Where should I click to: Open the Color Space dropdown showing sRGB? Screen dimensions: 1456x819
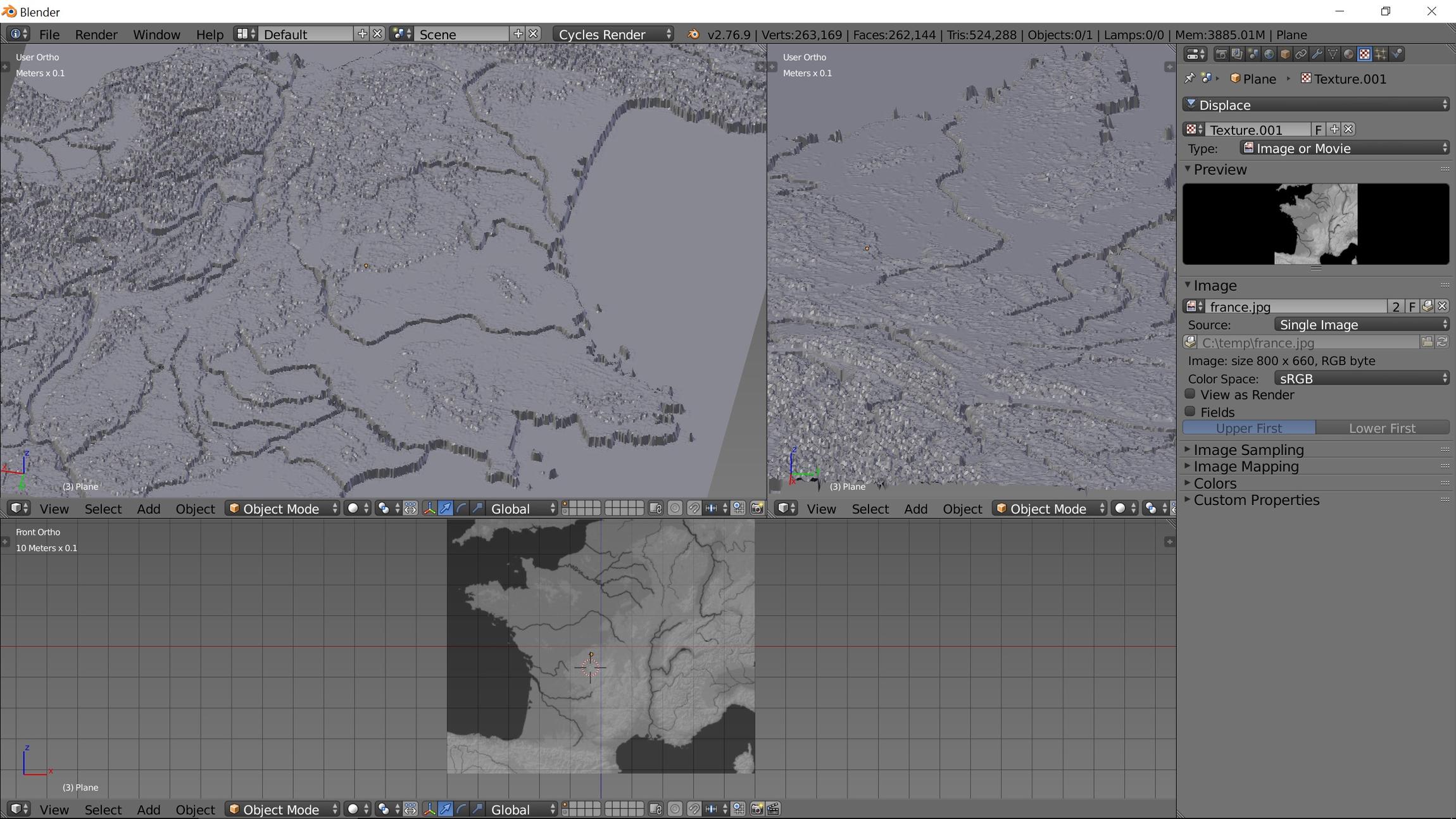coord(1362,378)
